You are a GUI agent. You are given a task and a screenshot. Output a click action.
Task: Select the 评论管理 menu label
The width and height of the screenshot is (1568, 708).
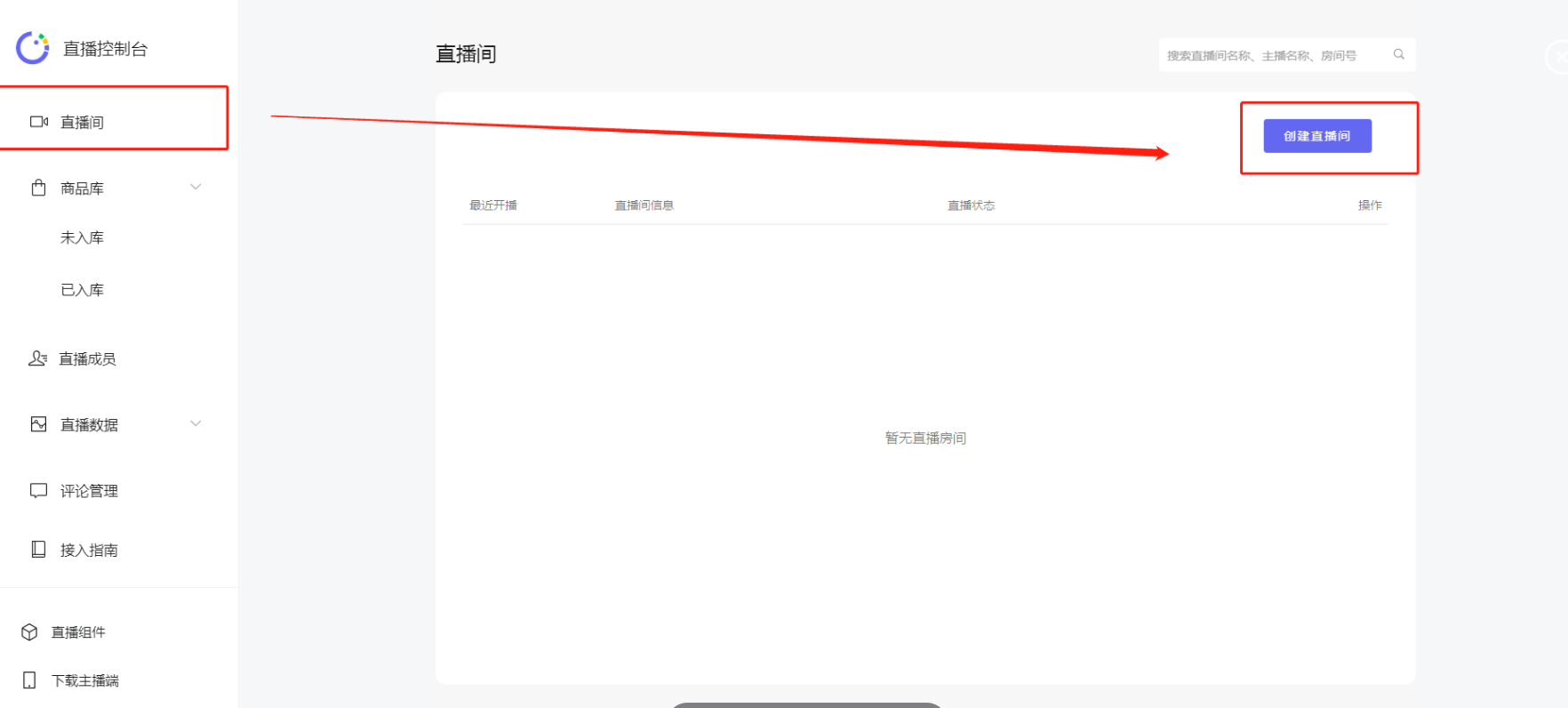coord(89,491)
